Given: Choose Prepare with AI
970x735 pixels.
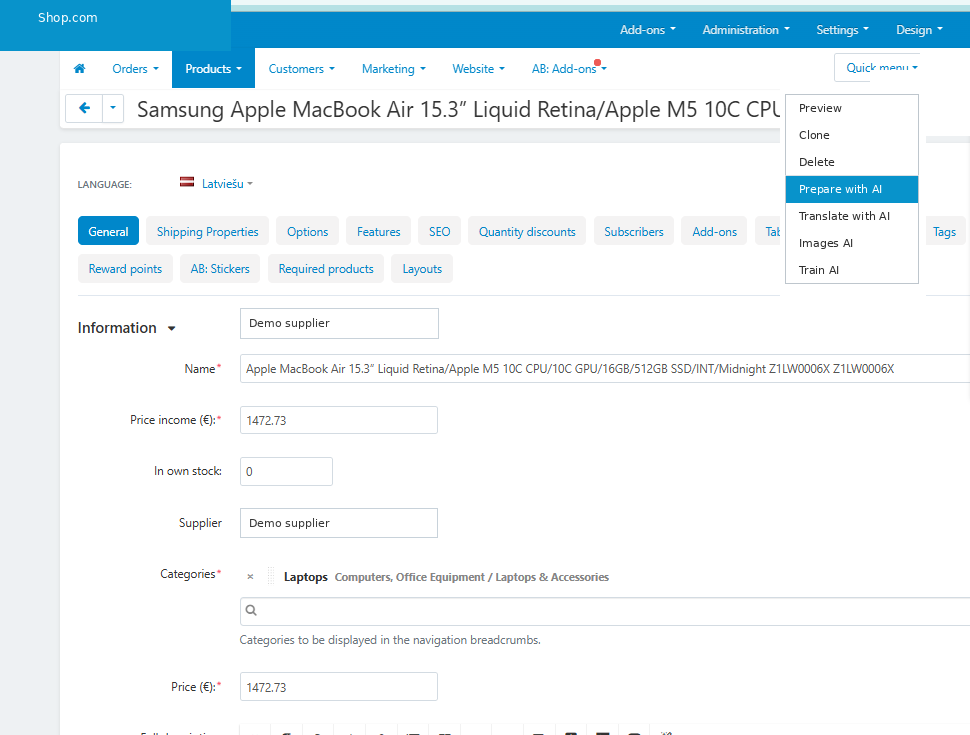Looking at the screenshot, I should pos(851,189).
